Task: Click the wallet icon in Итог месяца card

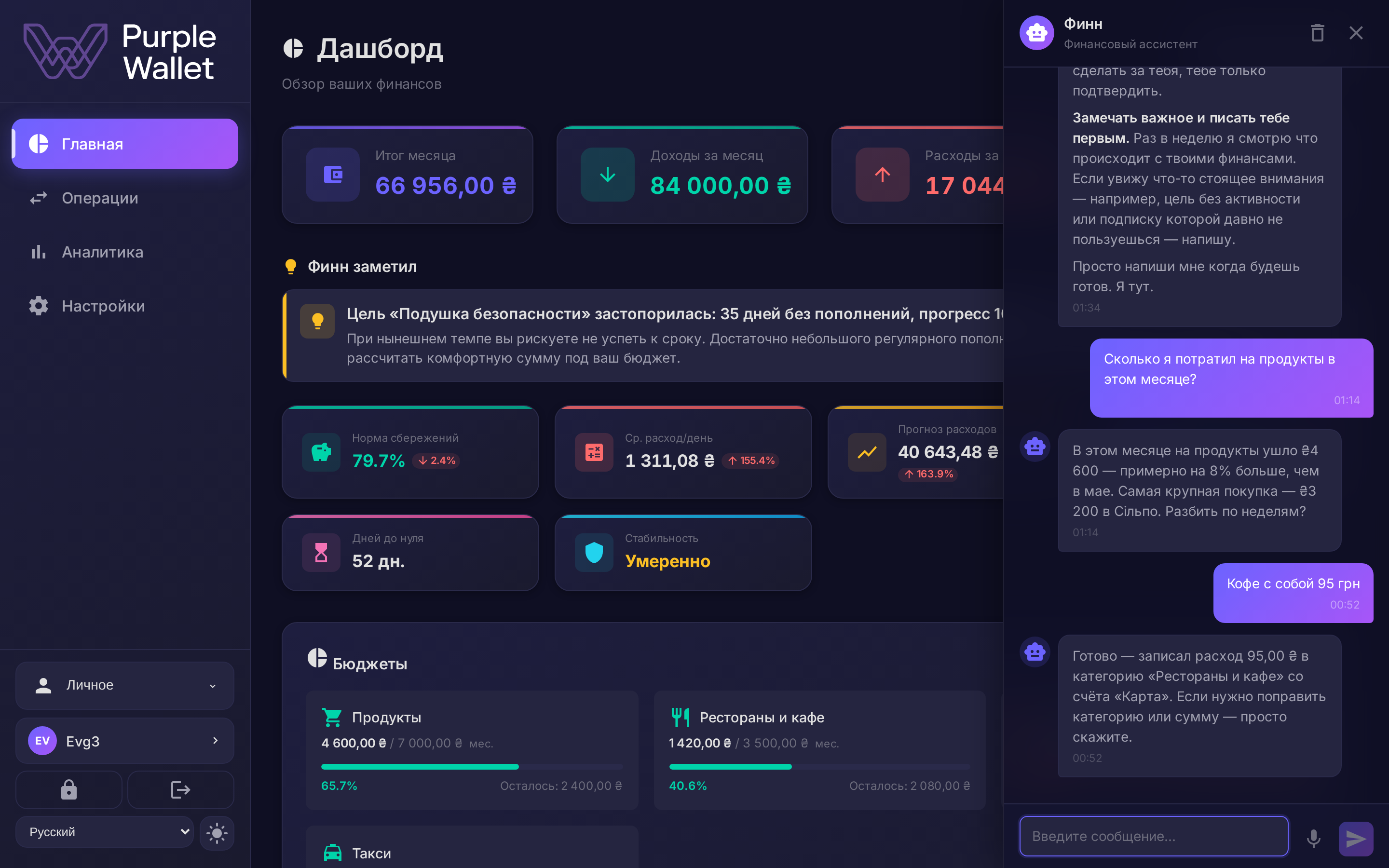Action: point(333,175)
